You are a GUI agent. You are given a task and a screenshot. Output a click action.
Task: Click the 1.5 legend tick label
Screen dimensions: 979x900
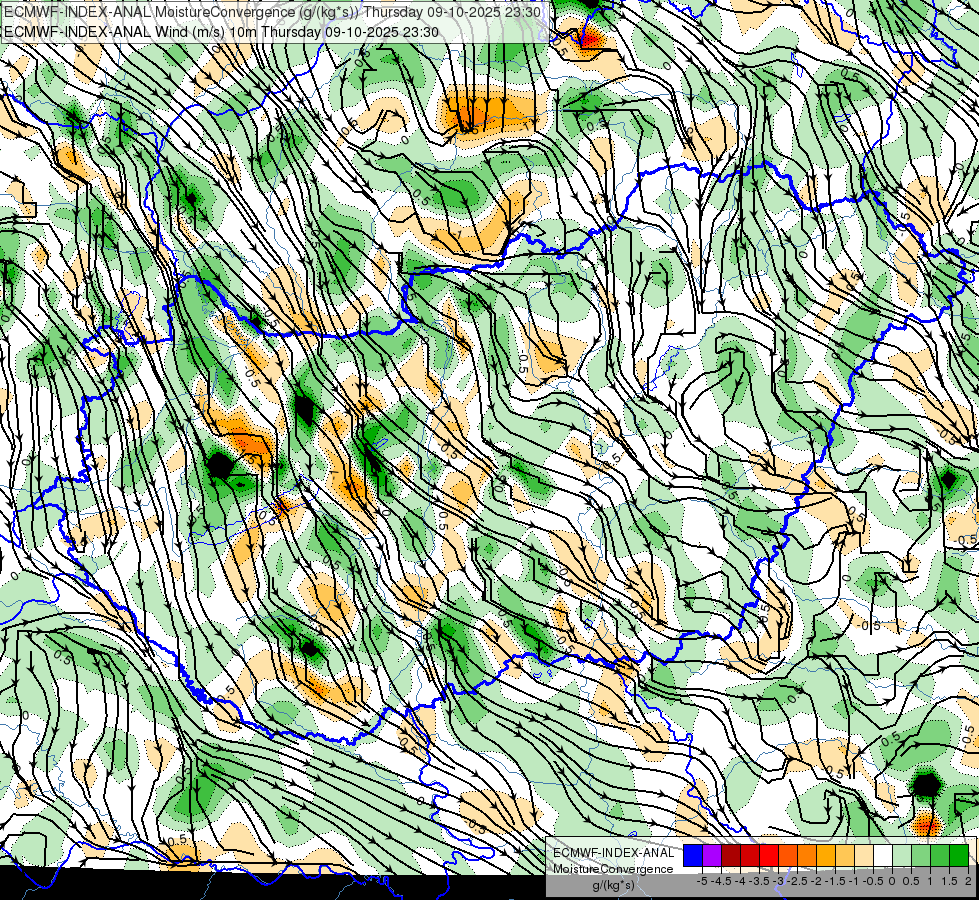click(950, 881)
